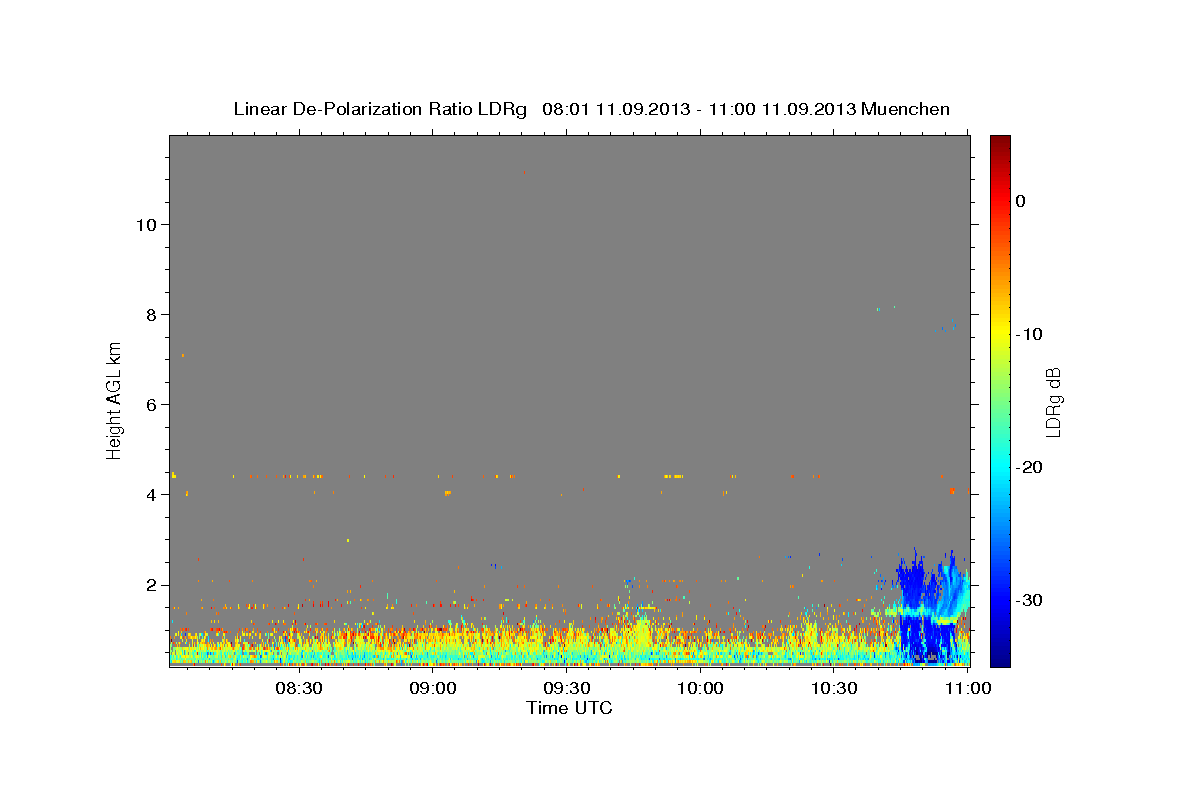The height and width of the screenshot is (800, 1200).
Task: Click the height tick label 4
Action: tap(150, 494)
